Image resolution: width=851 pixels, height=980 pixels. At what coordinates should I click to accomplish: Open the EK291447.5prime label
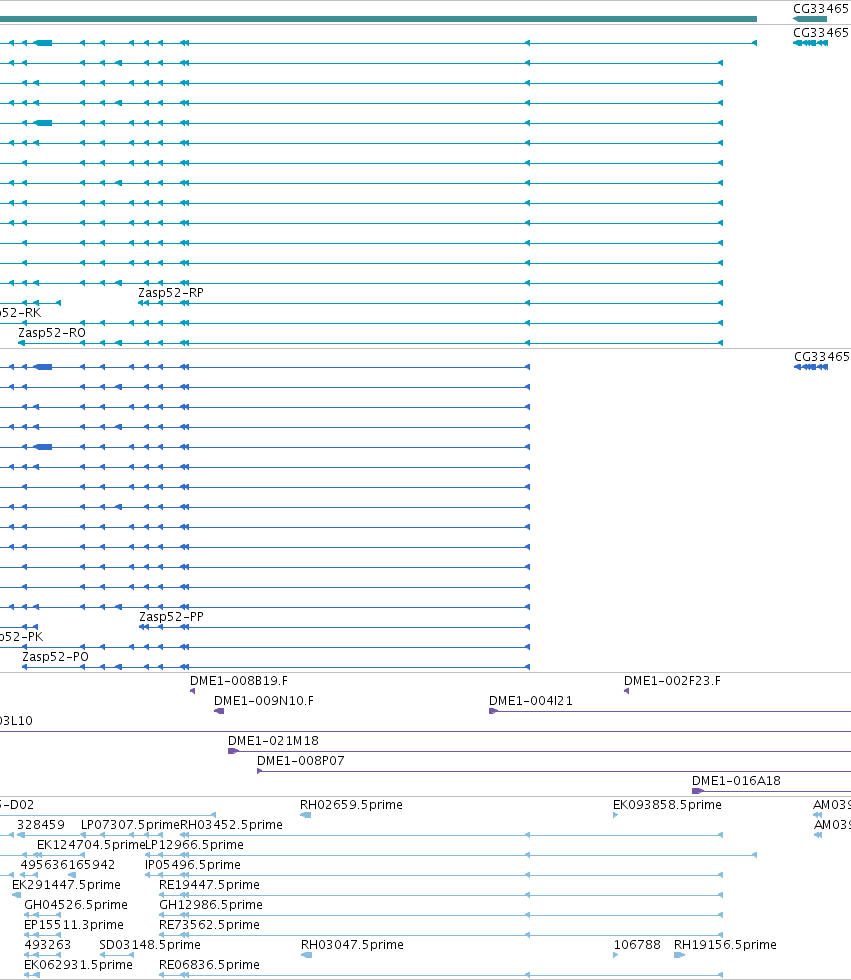coord(66,884)
